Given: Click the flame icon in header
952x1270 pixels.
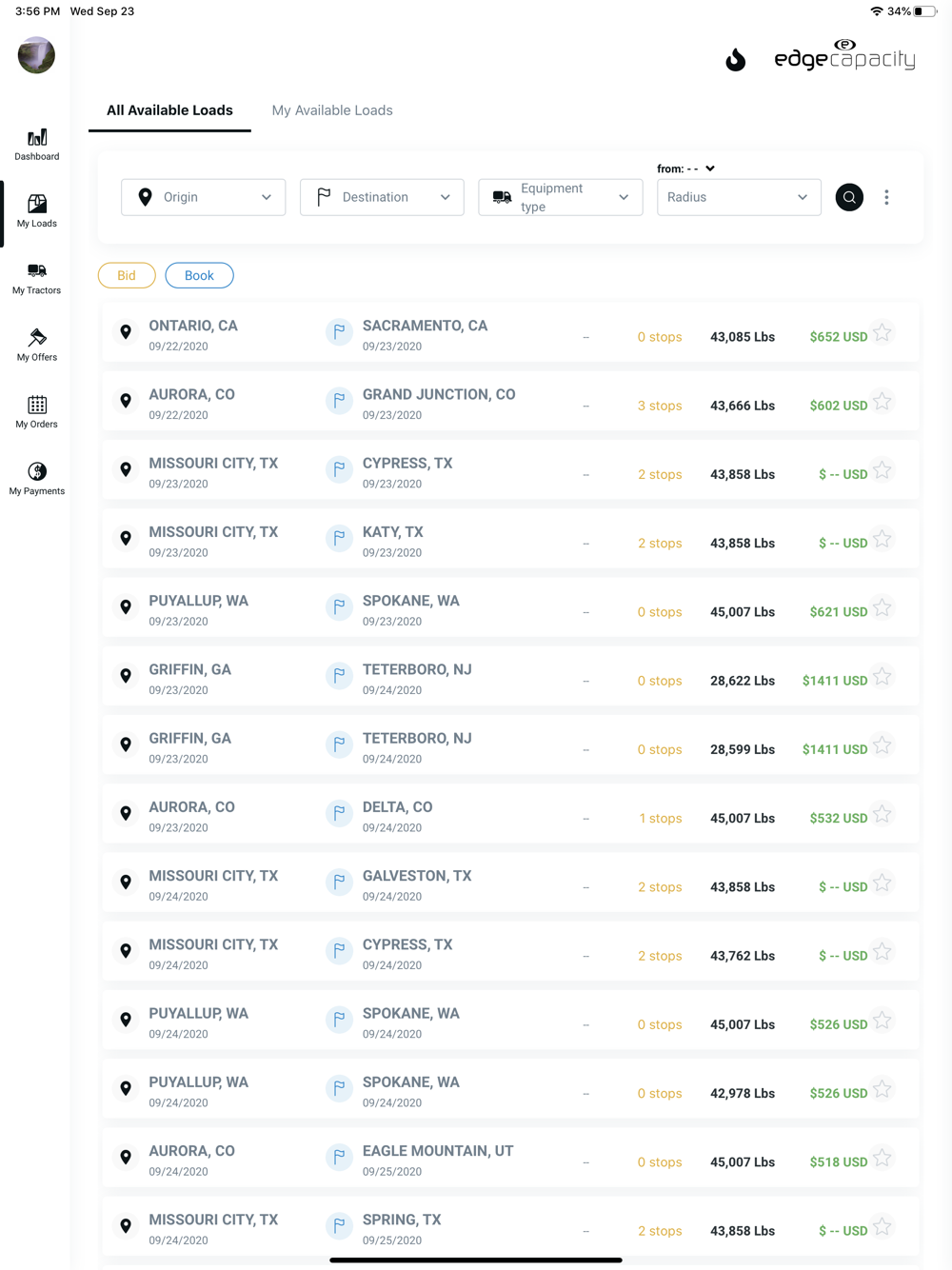Looking at the screenshot, I should (x=735, y=60).
